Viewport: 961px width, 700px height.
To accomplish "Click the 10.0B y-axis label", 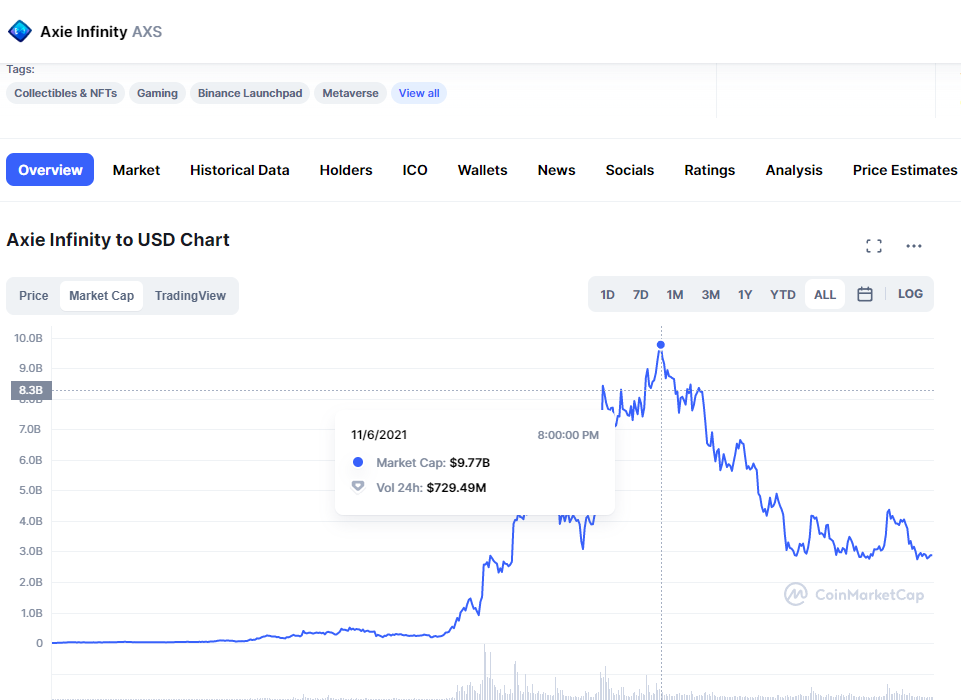I will tap(28, 338).
